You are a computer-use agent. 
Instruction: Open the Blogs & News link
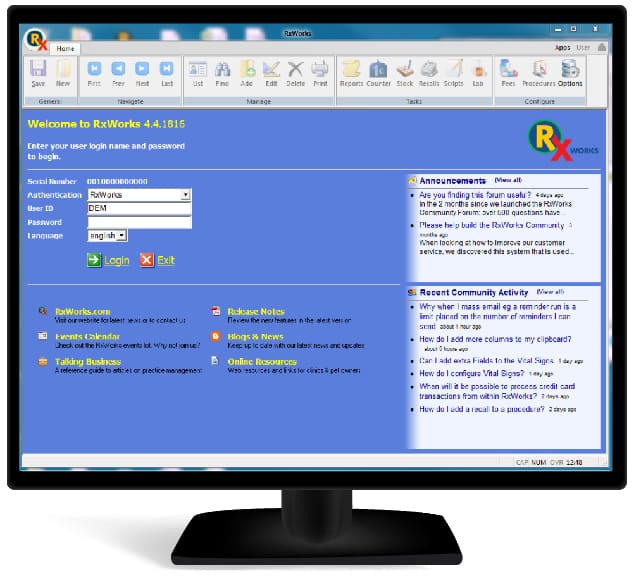(x=256, y=337)
